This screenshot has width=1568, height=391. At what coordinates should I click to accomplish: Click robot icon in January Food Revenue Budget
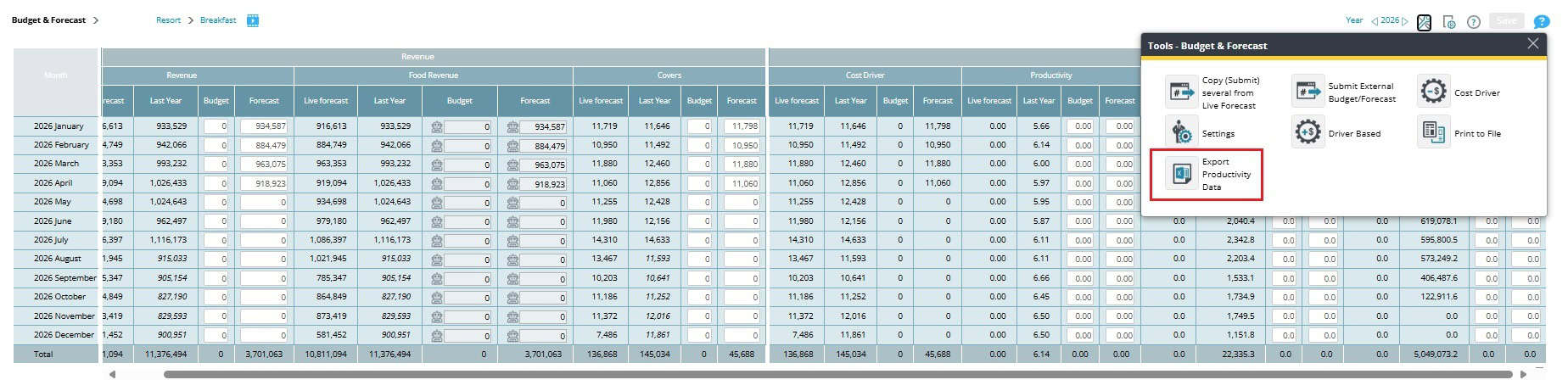coord(437,126)
